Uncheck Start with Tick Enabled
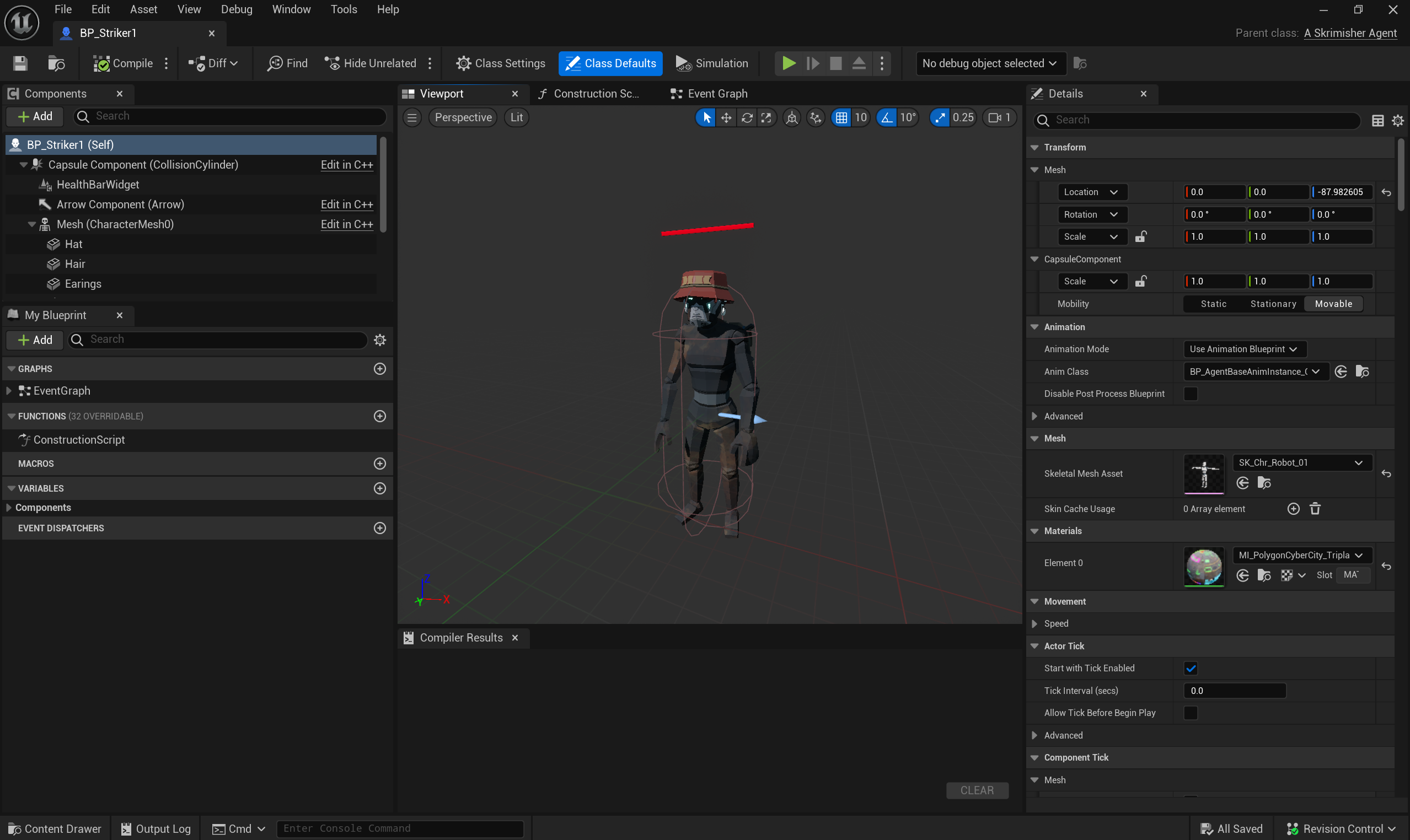The width and height of the screenshot is (1410, 840). click(x=1191, y=669)
